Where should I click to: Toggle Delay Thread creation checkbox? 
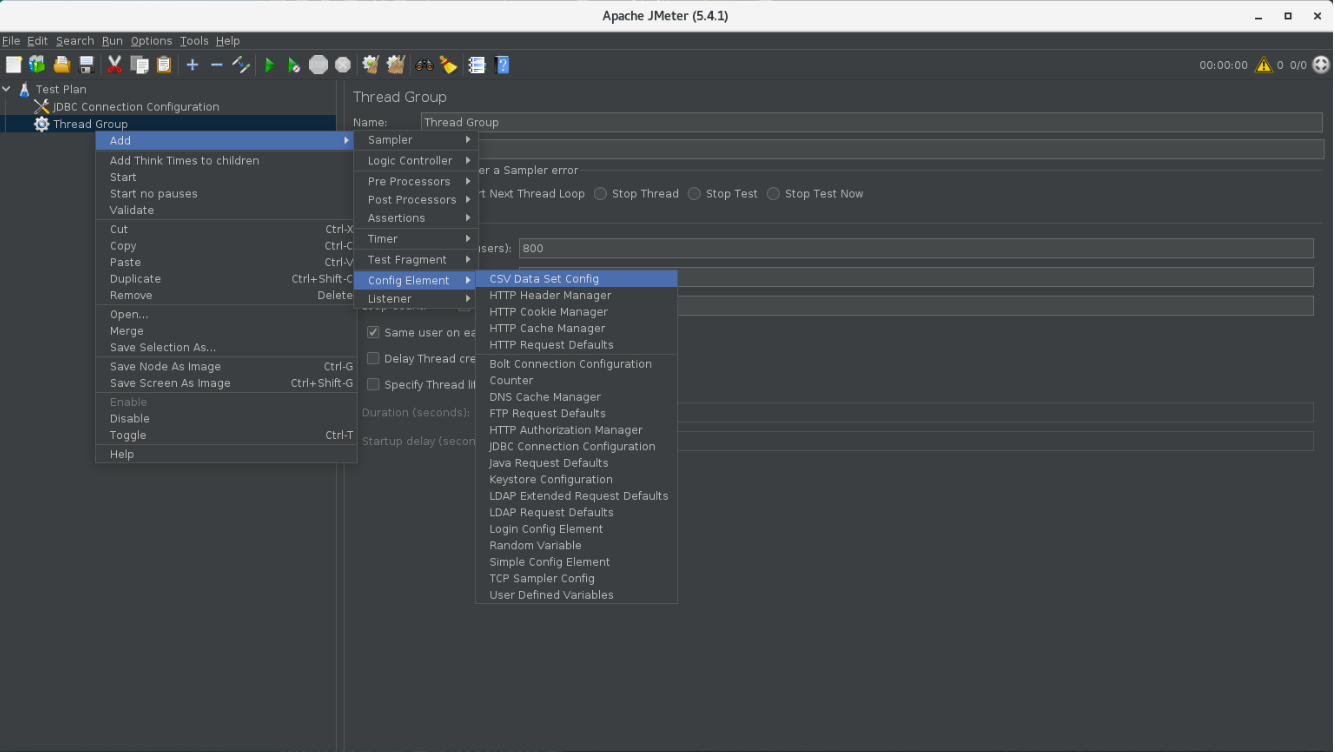pos(373,358)
